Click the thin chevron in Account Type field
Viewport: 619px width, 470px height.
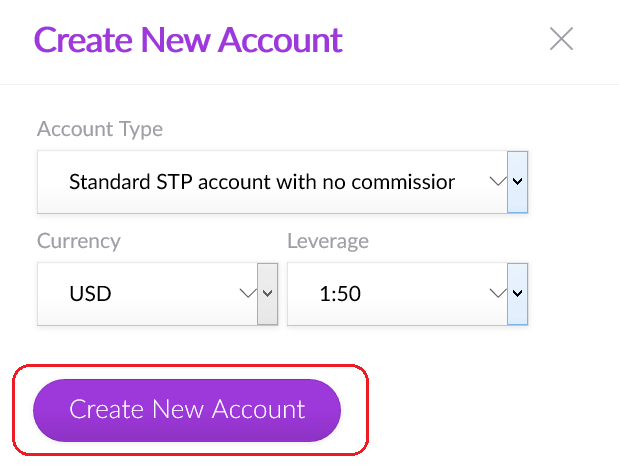(497, 182)
